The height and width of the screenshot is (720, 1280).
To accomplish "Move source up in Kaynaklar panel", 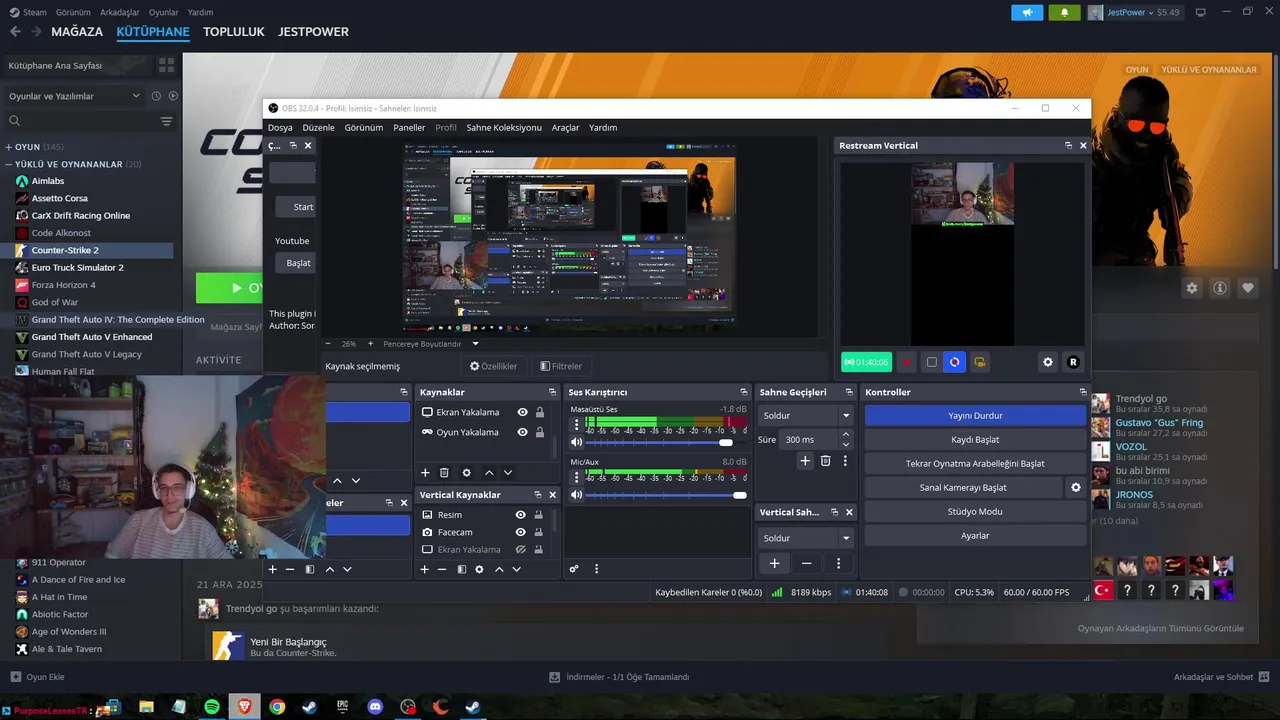I will [489, 473].
